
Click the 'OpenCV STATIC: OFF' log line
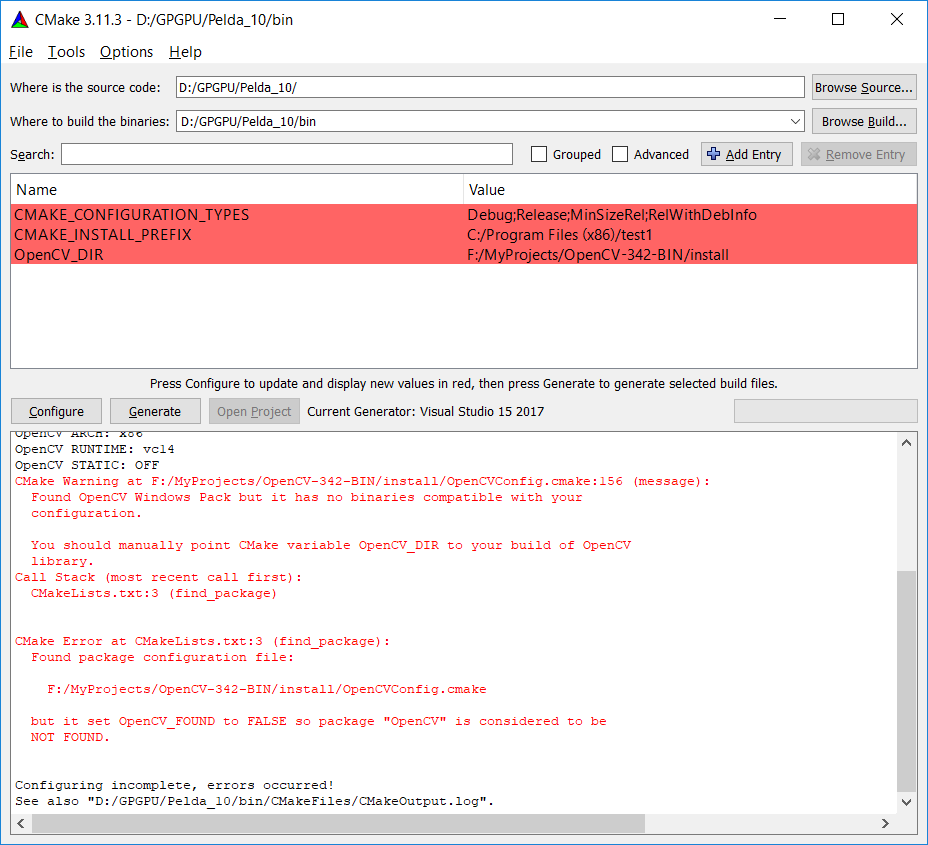click(x=87, y=466)
